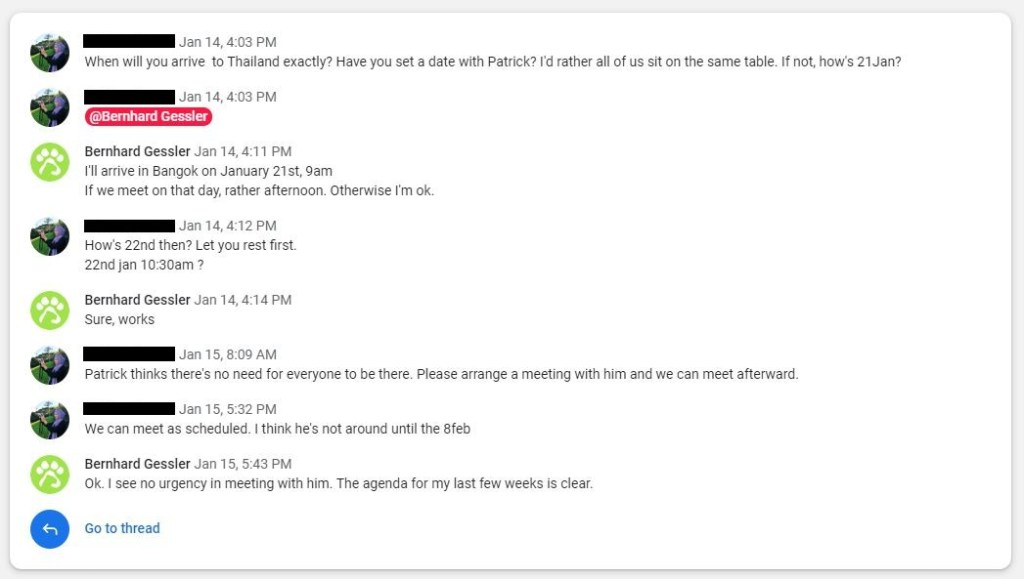This screenshot has width=1024, height=579.
Task: Click the "Jan 14, 4:14 PM" timestamp
Action: pos(243,300)
